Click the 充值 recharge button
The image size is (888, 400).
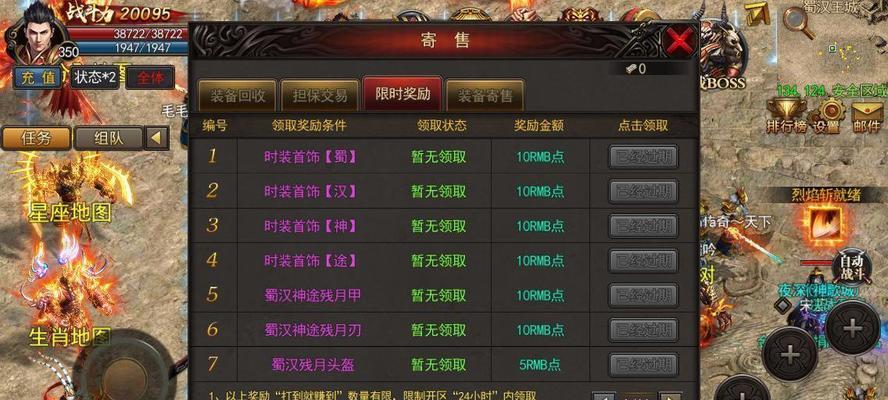pyautogui.click(x=38, y=78)
